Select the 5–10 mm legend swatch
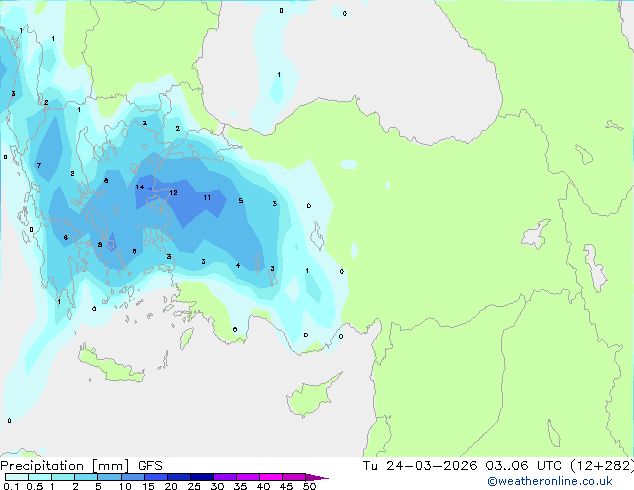Screen dimensions: 634x490 tap(109, 477)
